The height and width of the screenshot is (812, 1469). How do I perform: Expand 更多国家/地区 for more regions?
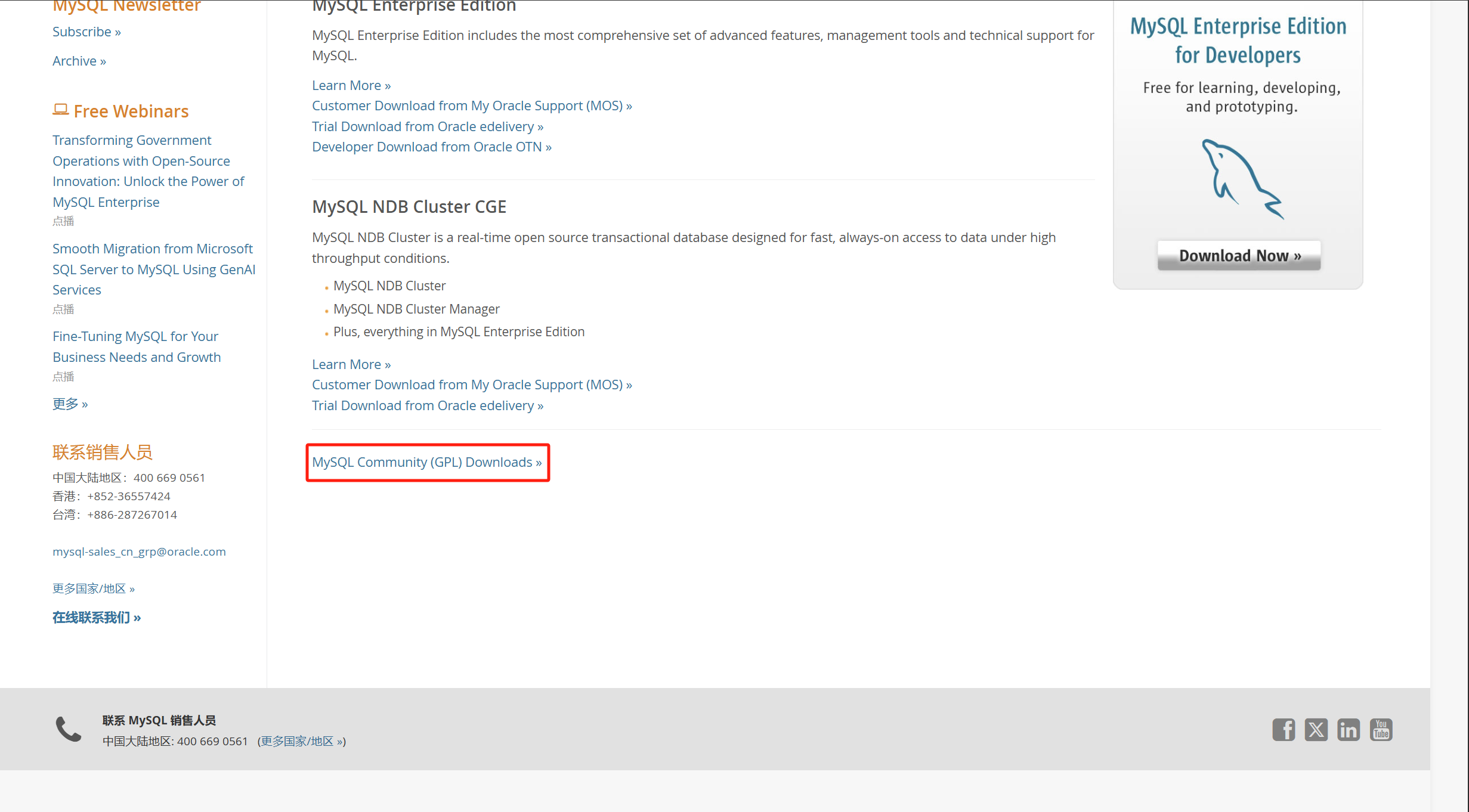click(93, 588)
